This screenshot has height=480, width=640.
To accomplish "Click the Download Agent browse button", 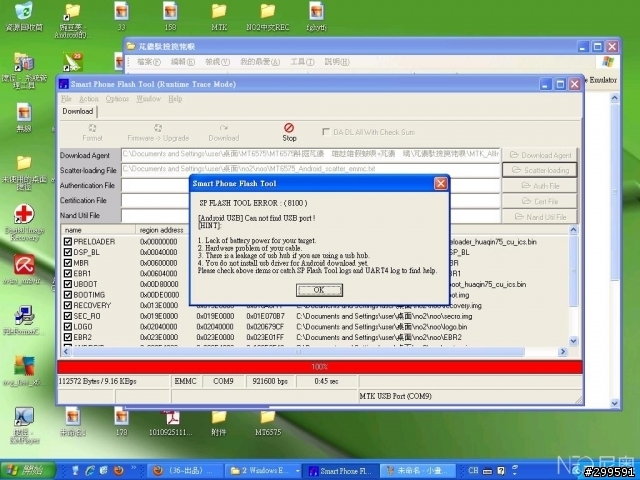I will [539, 155].
